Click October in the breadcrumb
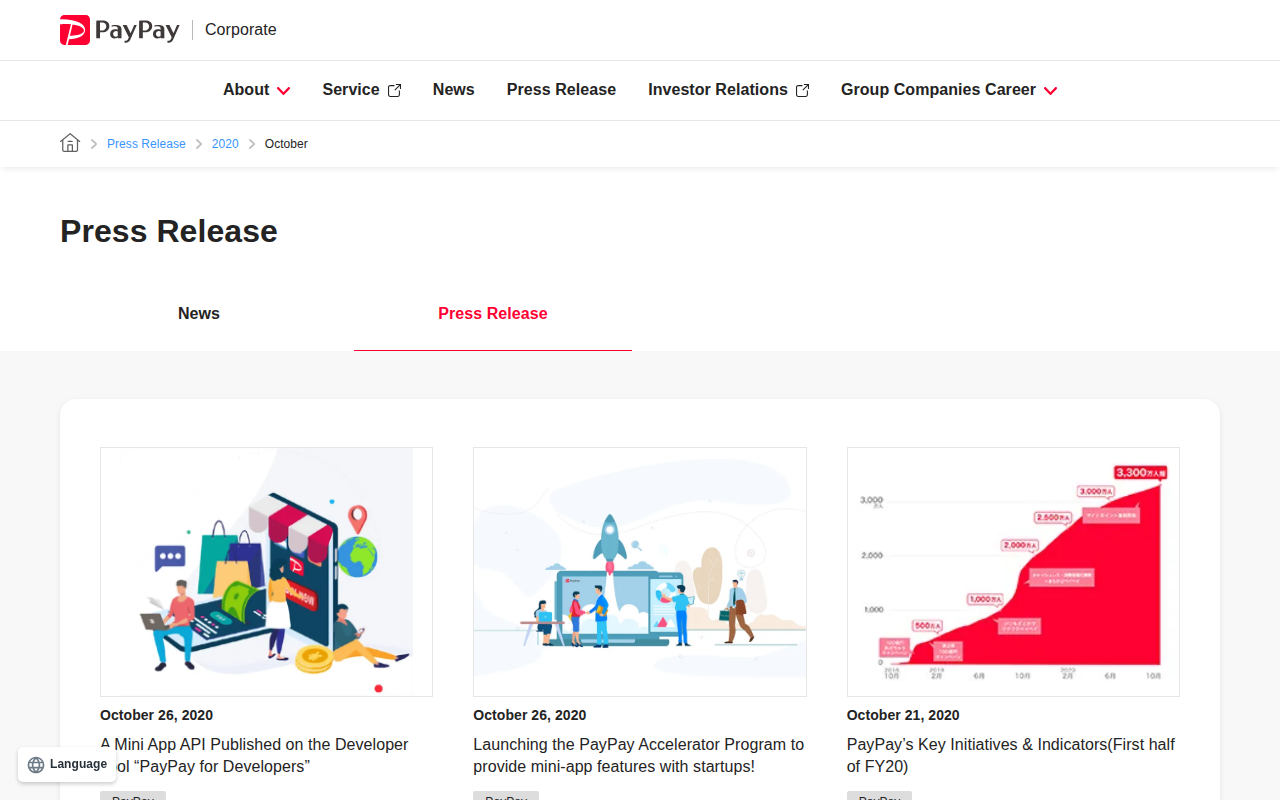 click(x=286, y=144)
